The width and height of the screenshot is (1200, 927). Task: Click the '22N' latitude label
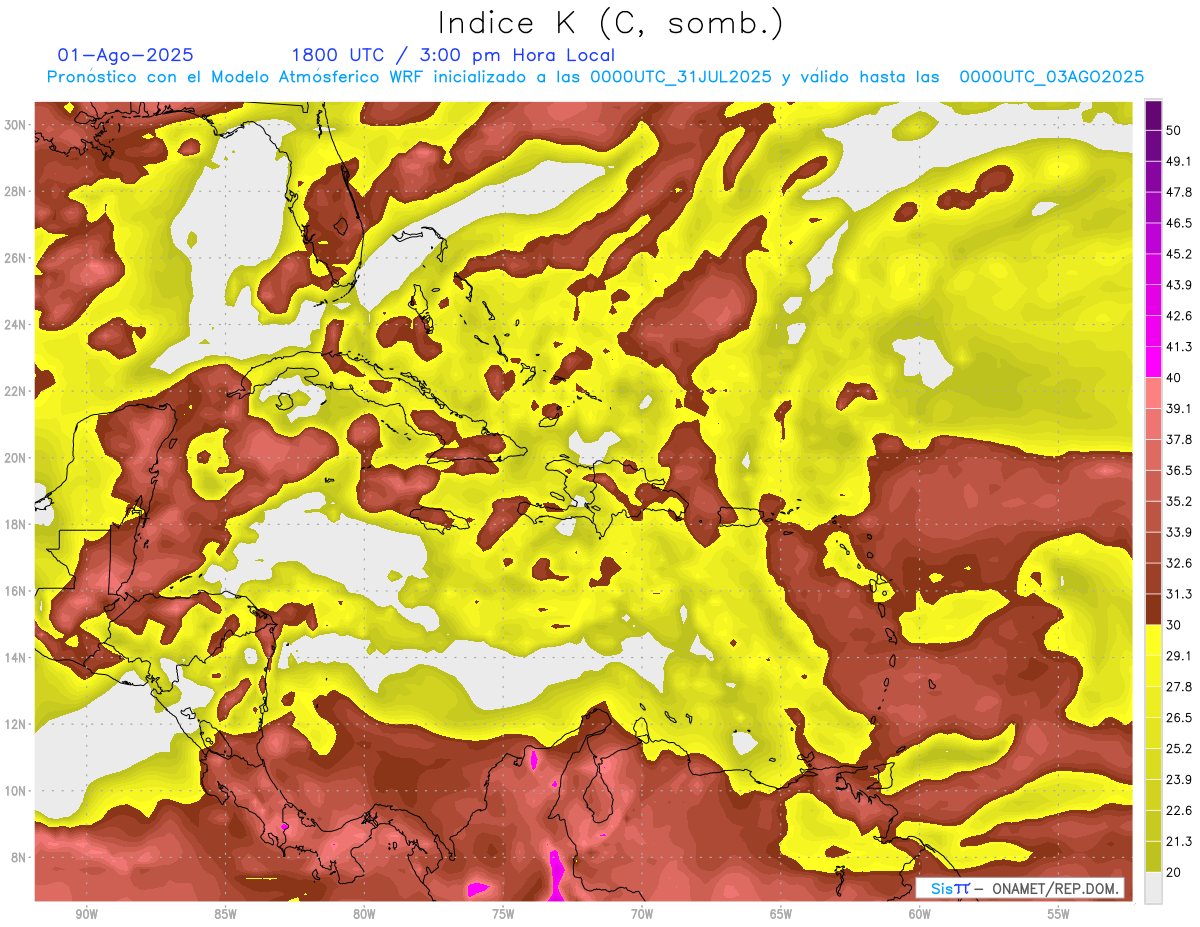point(15,391)
